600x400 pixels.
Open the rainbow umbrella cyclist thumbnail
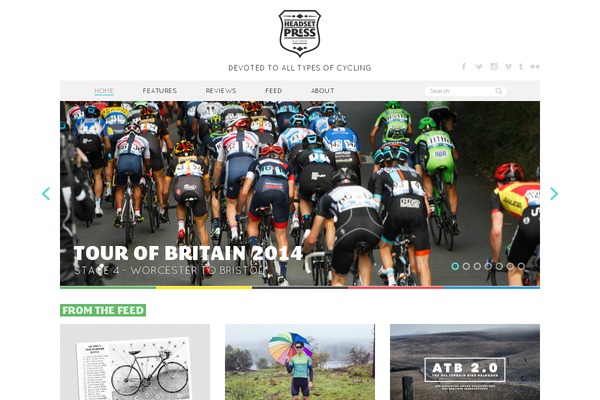[x=300, y=362]
